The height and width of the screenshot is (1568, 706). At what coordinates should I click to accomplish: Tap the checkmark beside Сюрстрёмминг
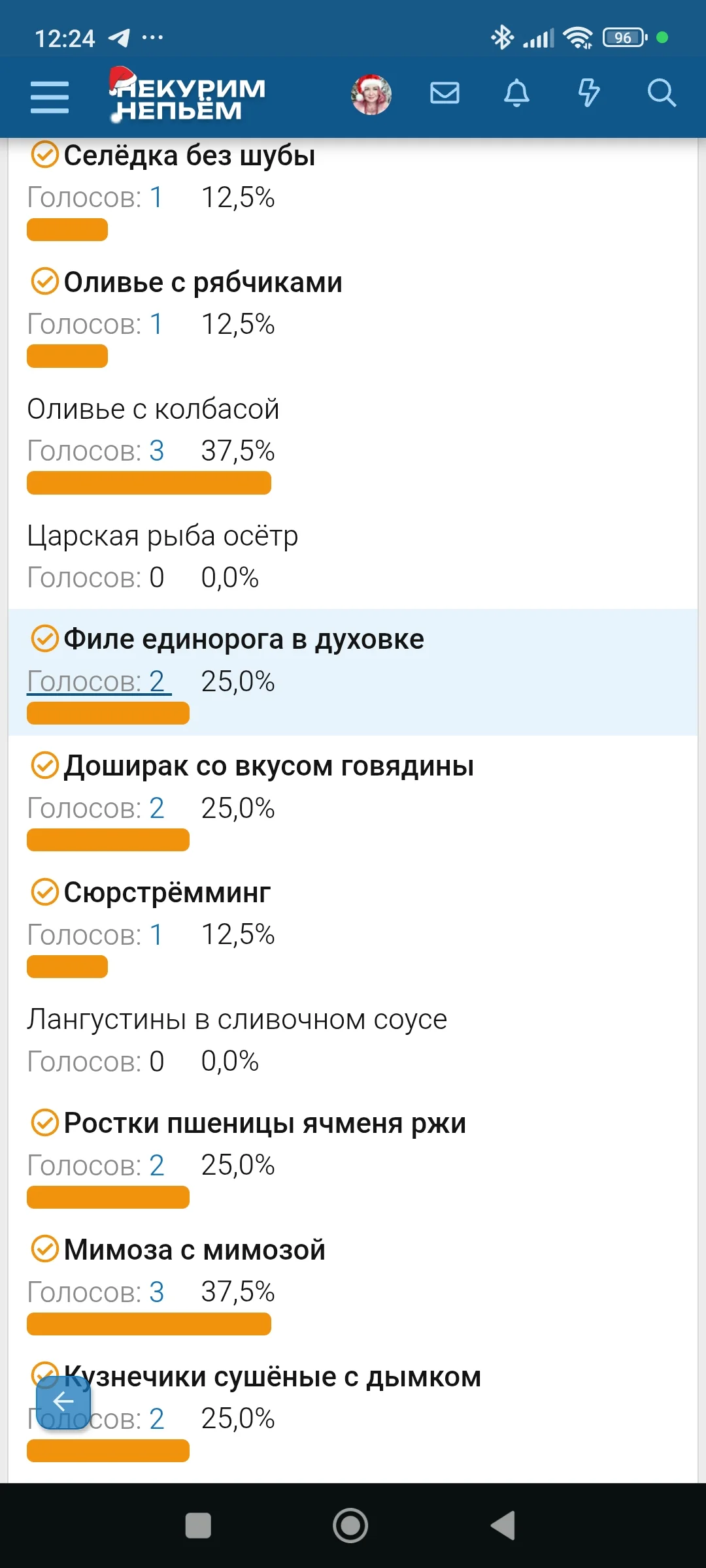(45, 892)
